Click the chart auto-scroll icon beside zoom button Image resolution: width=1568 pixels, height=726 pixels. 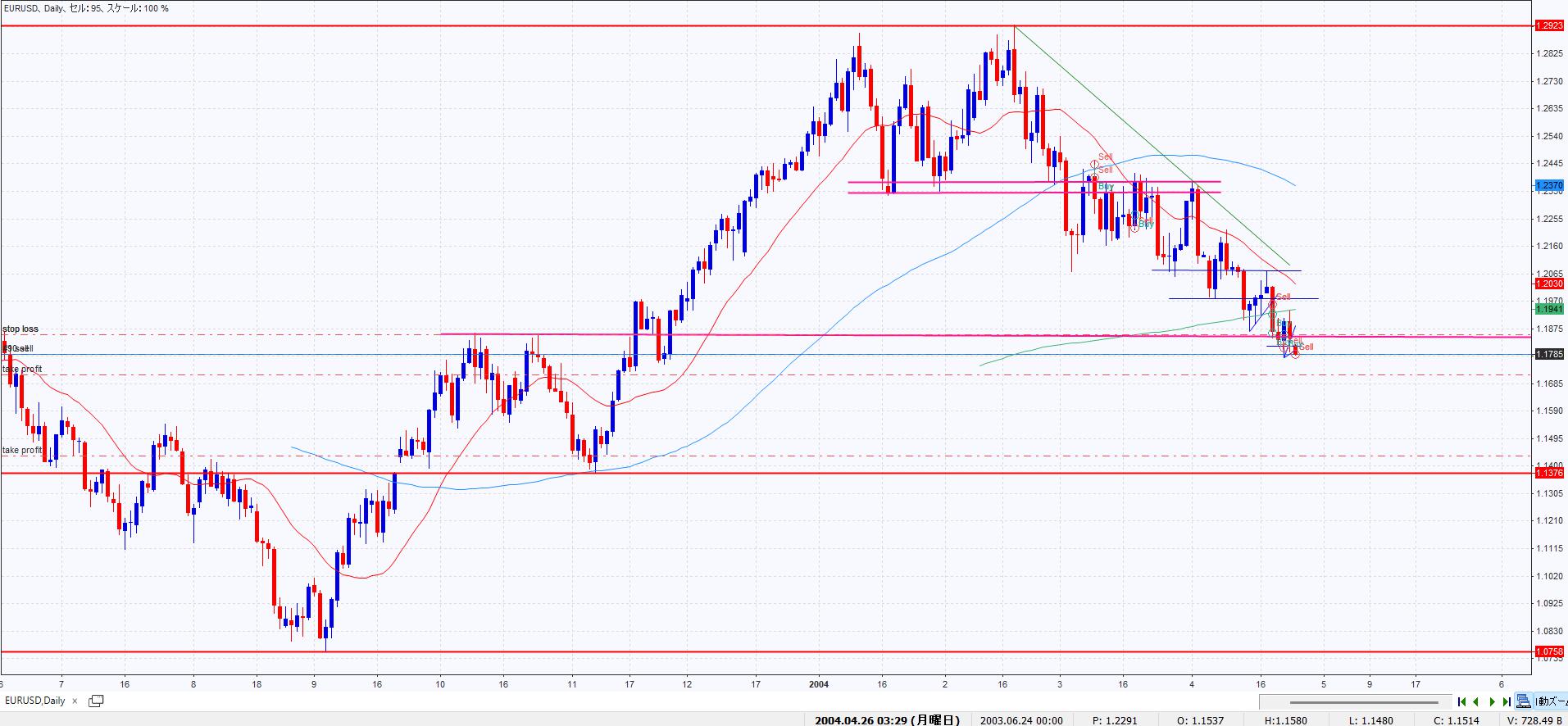(x=1523, y=701)
